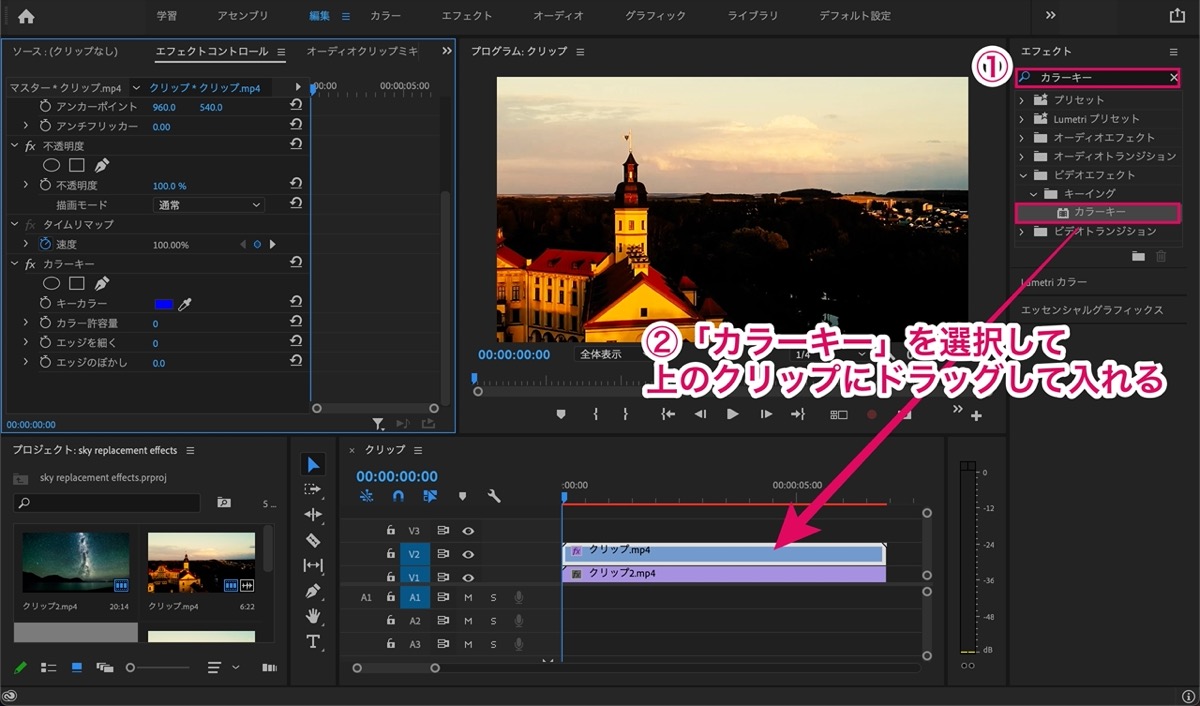Open the 描画モード blend mode dropdown
This screenshot has width=1200, height=706.
tap(209, 205)
